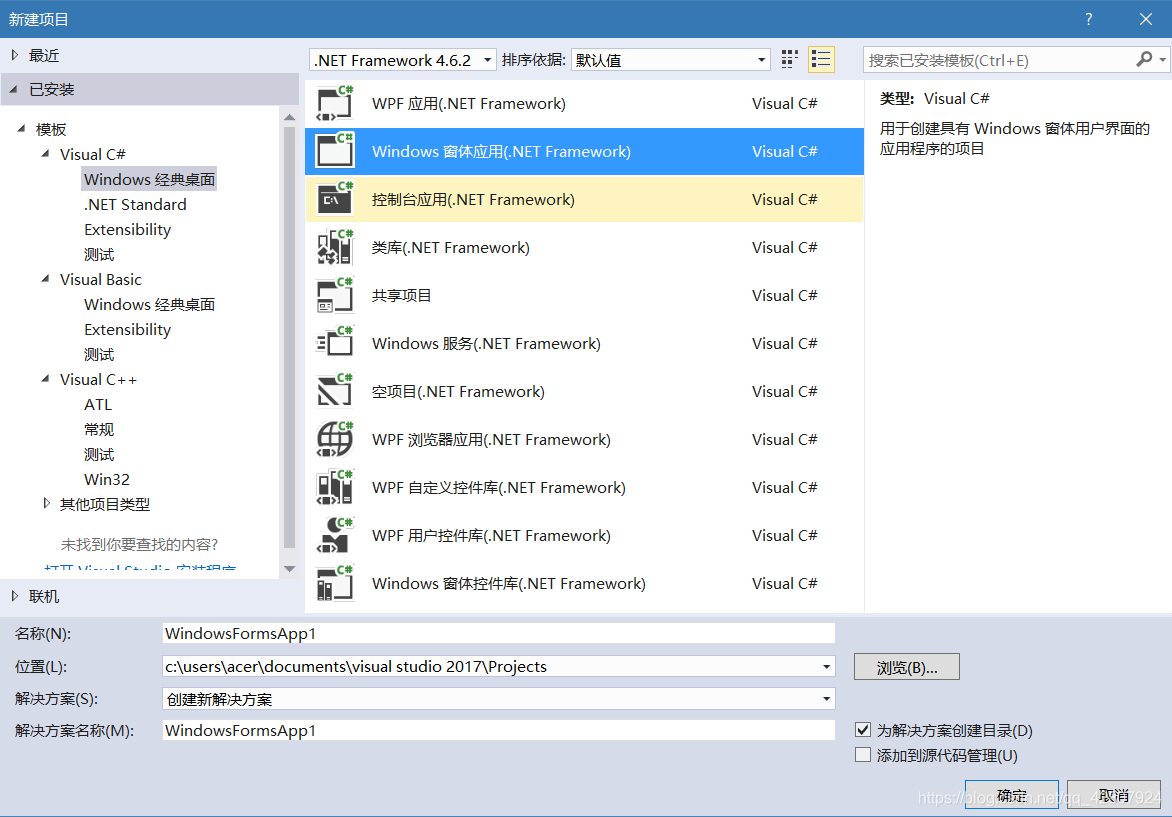The image size is (1172, 817).
Task: Select 空项目(.NET Framework) template
Action: click(x=585, y=391)
